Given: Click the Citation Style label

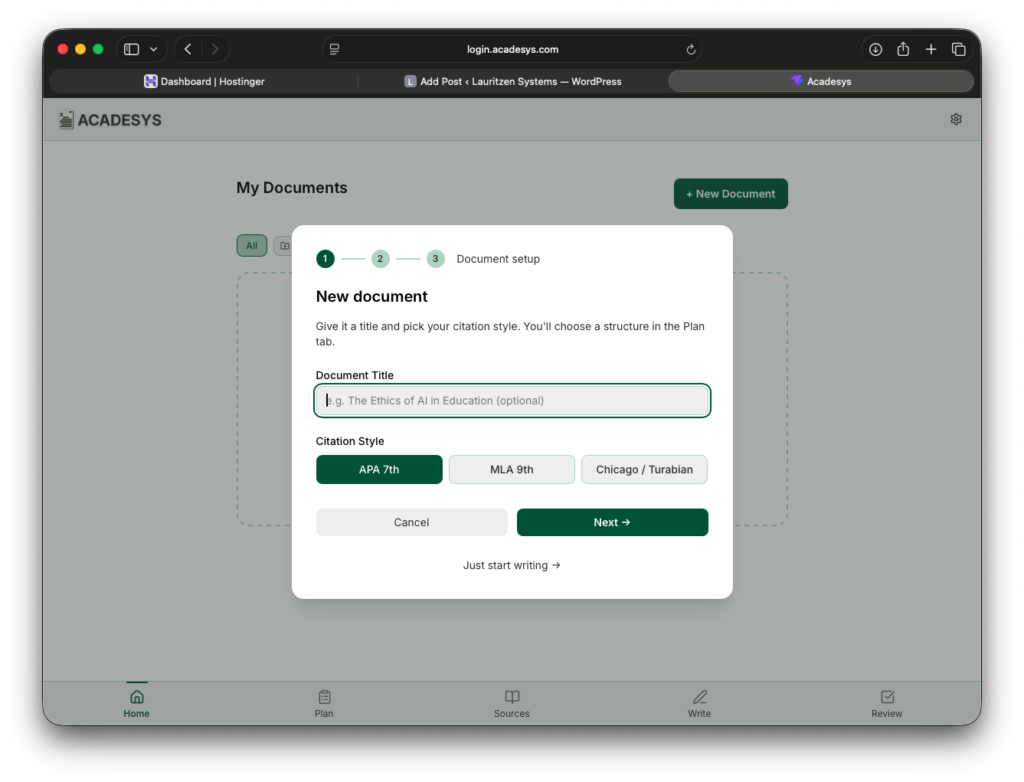Looking at the screenshot, I should [349, 441].
